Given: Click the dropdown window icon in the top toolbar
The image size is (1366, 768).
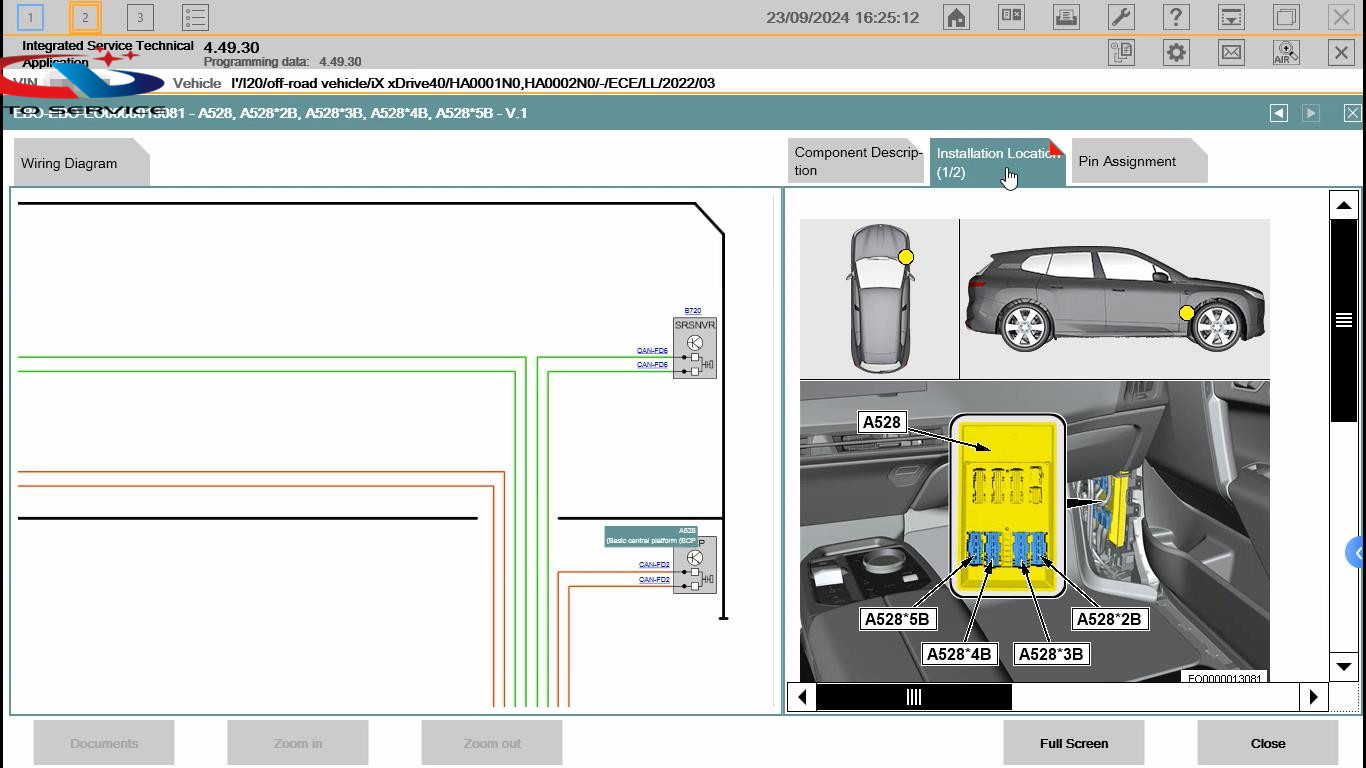Looking at the screenshot, I should [x=1231, y=17].
